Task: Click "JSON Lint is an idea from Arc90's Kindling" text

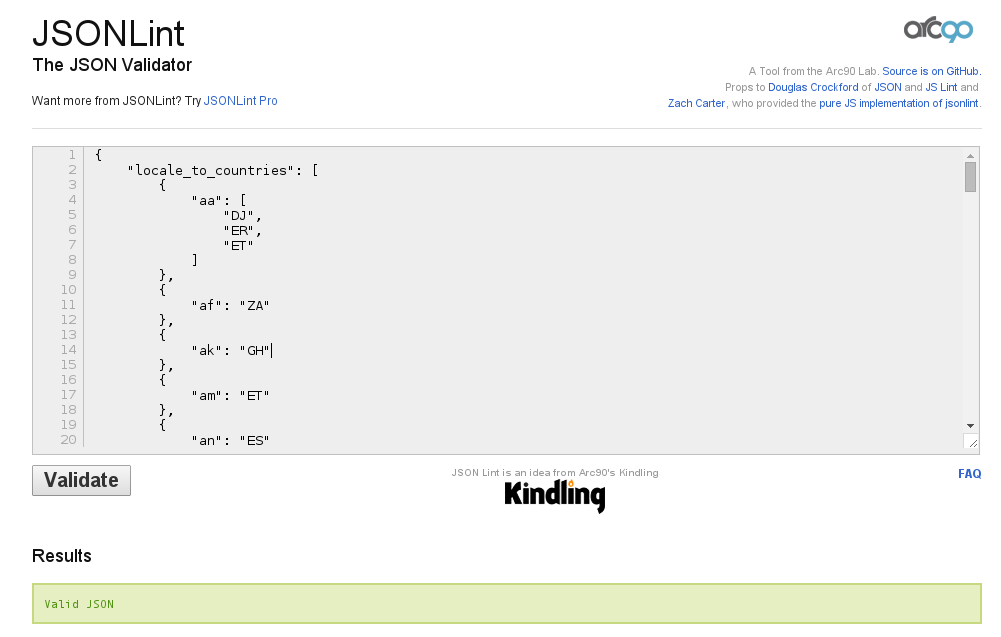Action: pos(555,473)
